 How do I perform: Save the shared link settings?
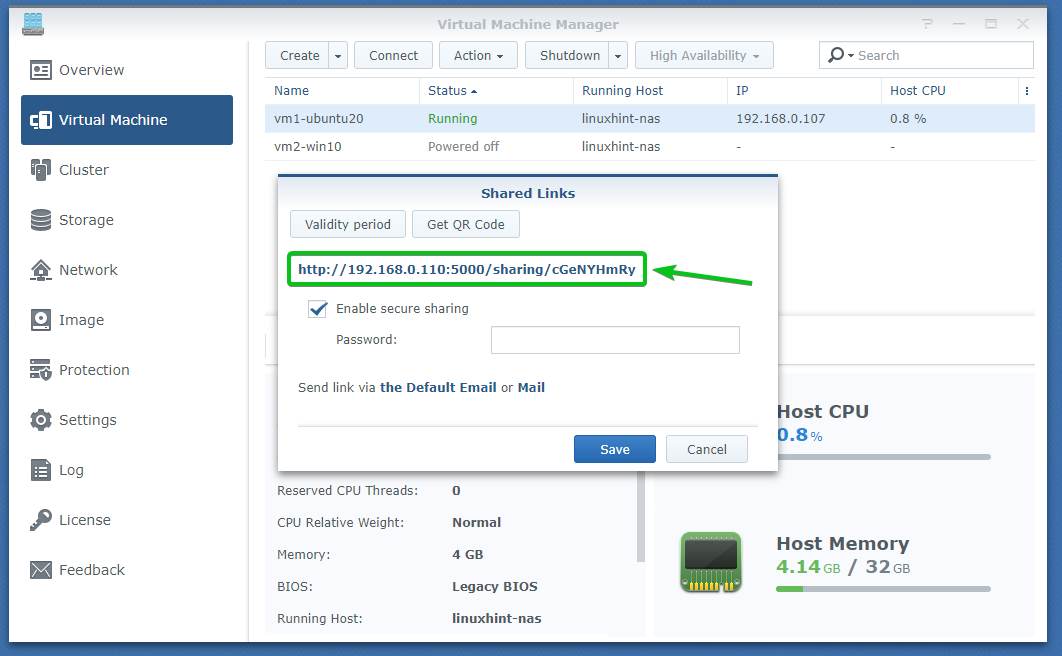click(614, 449)
